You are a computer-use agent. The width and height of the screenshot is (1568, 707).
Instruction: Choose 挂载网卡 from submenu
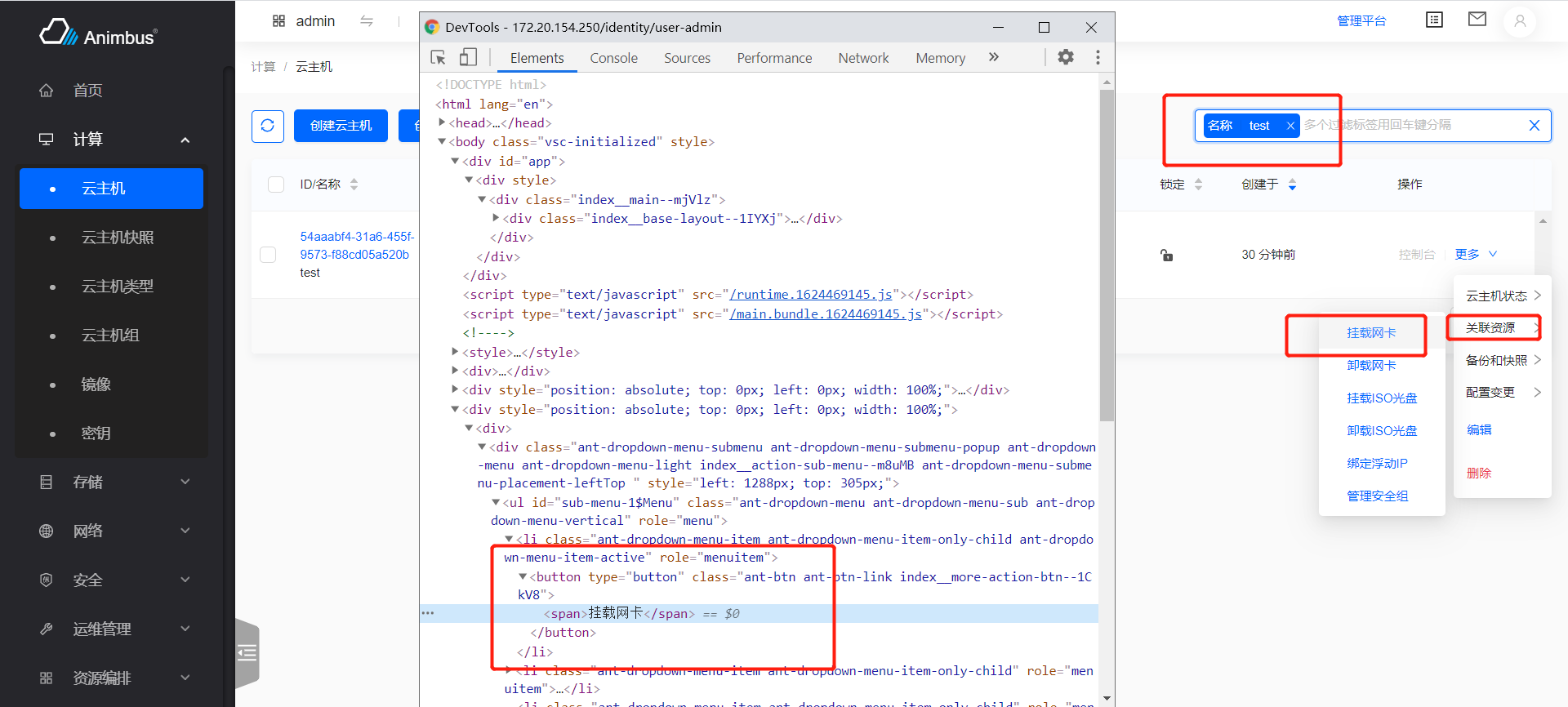1371,333
